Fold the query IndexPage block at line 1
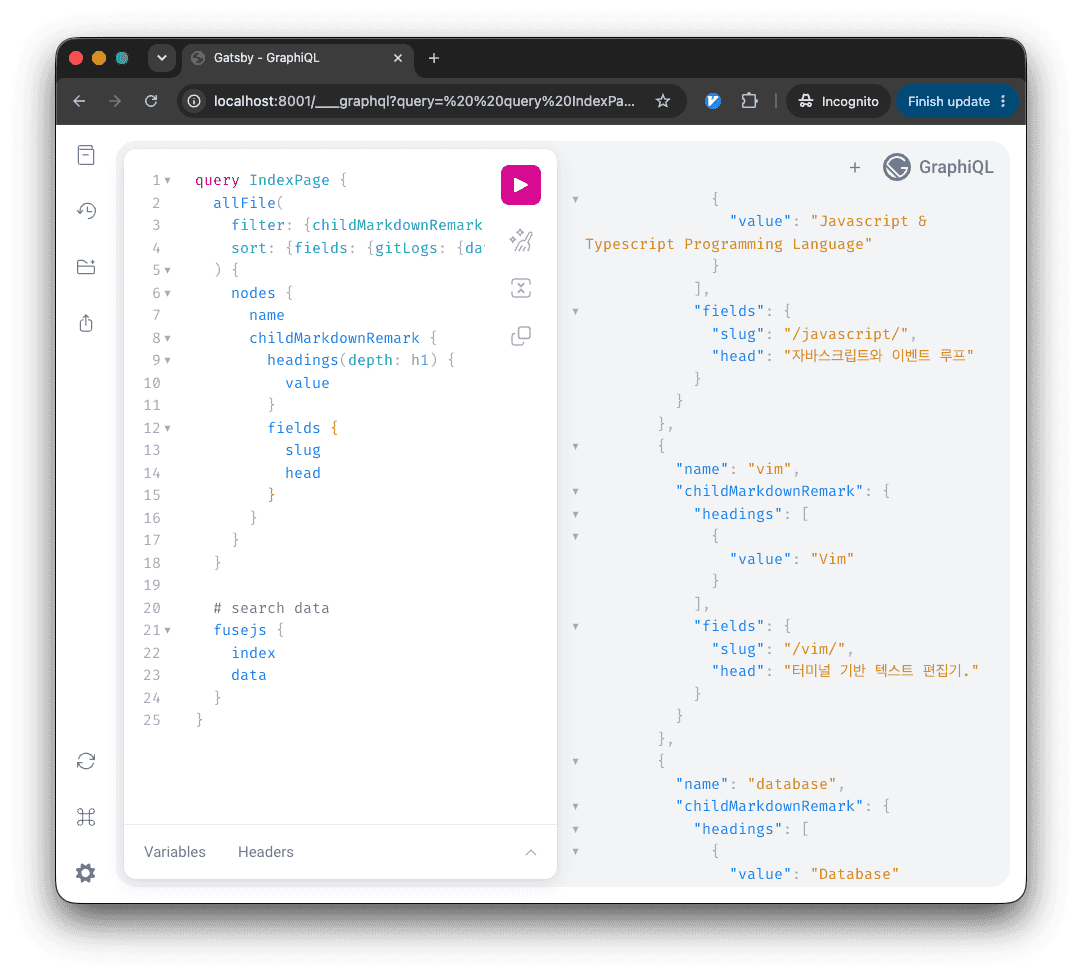Viewport: 1082px width, 977px height. pyautogui.click(x=168, y=181)
